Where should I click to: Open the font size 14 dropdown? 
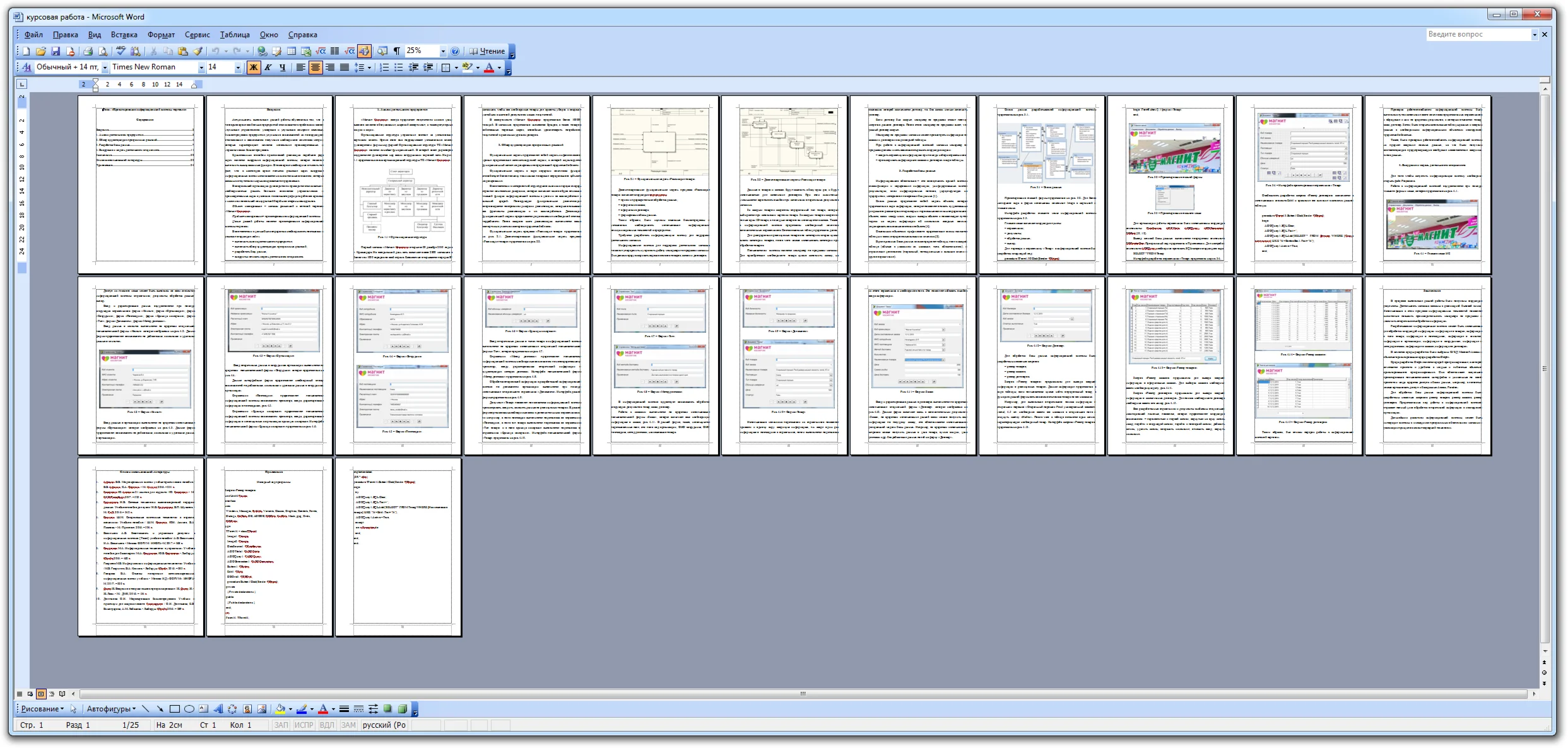click(x=238, y=67)
